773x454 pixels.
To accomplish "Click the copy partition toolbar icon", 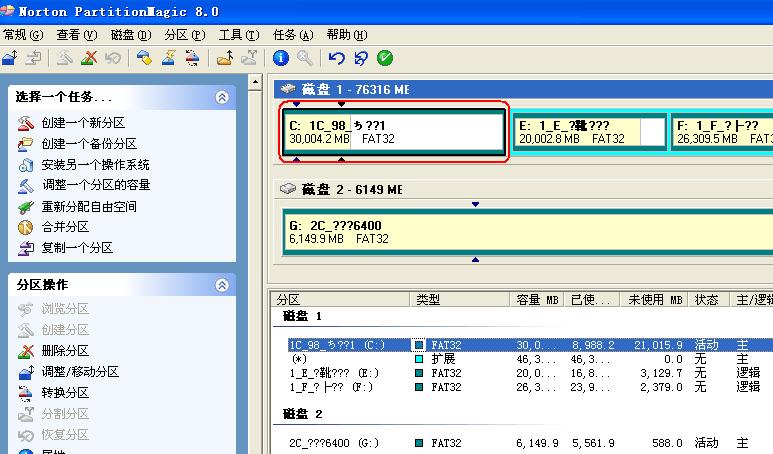I will (x=34, y=58).
